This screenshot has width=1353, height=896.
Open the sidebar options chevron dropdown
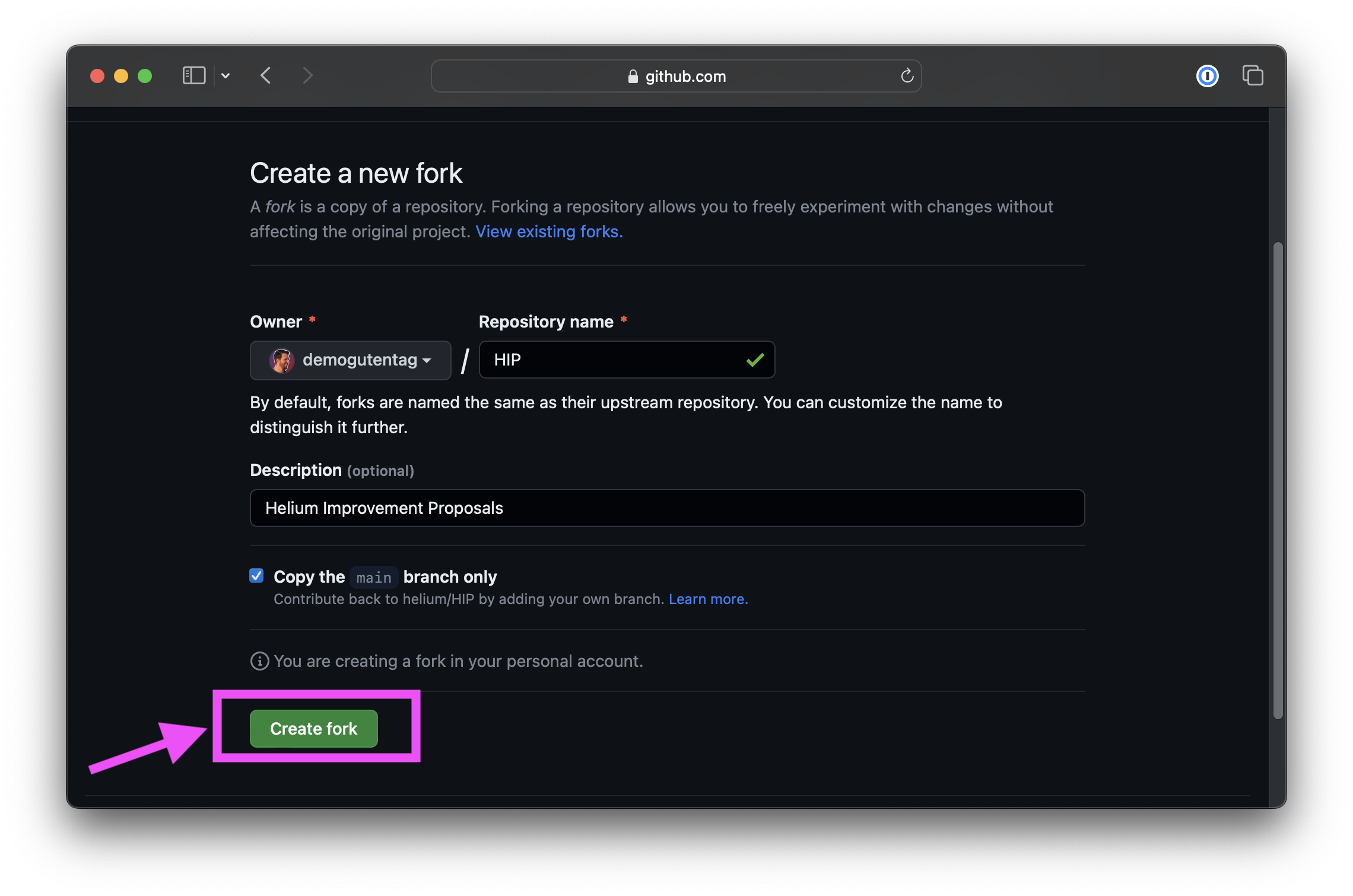(x=225, y=76)
